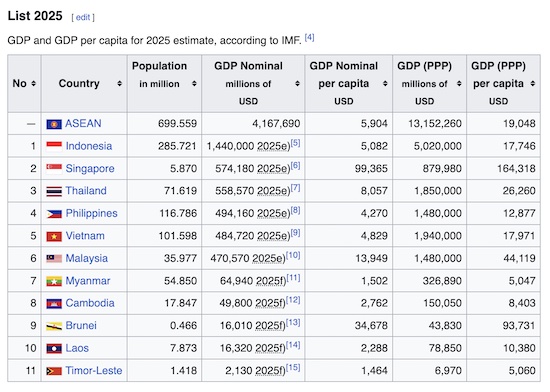The height and width of the screenshot is (392, 550).
Task: Click the Thailand flag icon
Action: [x=54, y=191]
